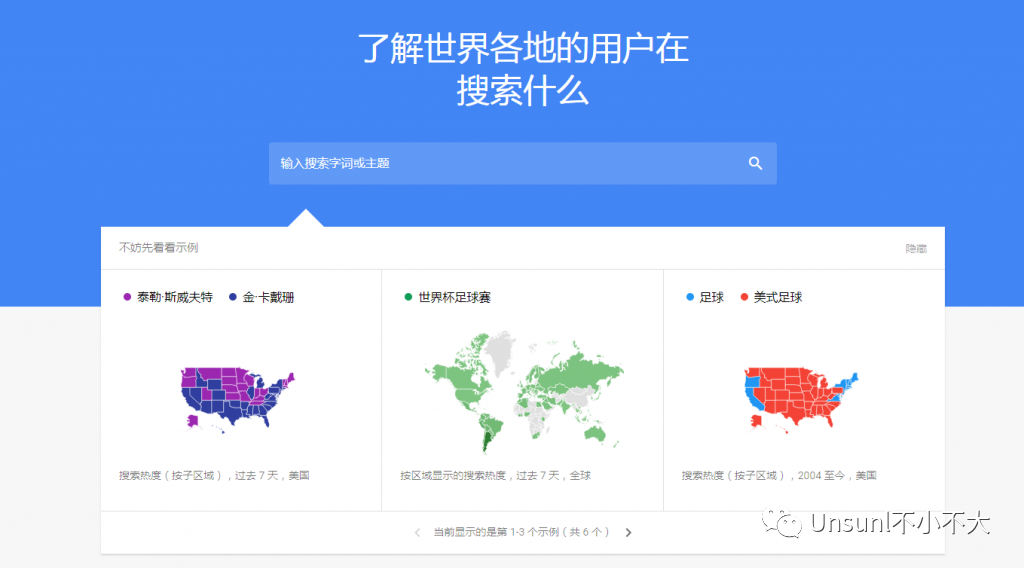This screenshot has width=1024, height=568.
Task: Click the 世界杯足球赛 legend label
Action: pyautogui.click(x=455, y=297)
